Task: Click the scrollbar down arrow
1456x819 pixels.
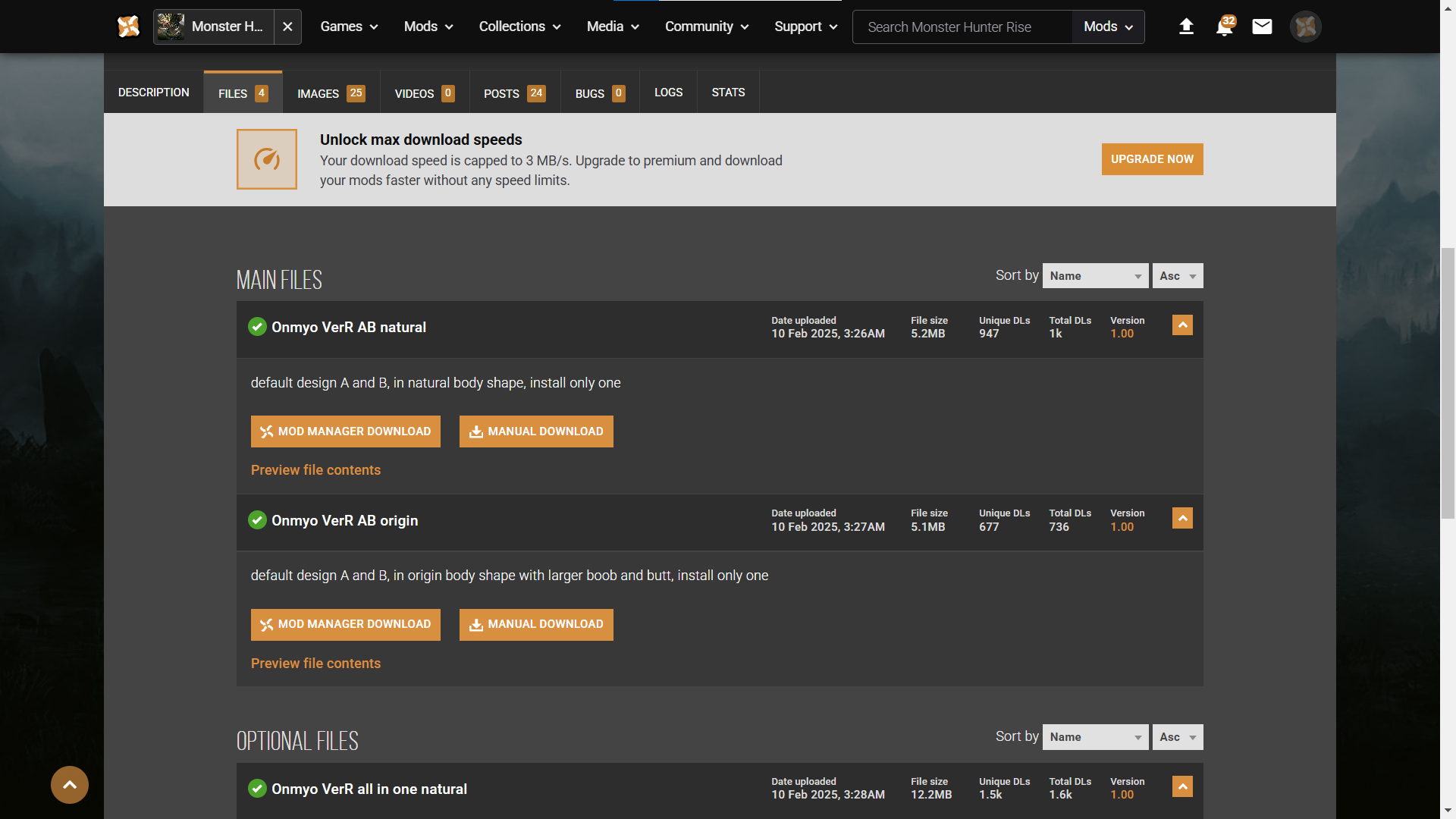Action: point(1448,811)
